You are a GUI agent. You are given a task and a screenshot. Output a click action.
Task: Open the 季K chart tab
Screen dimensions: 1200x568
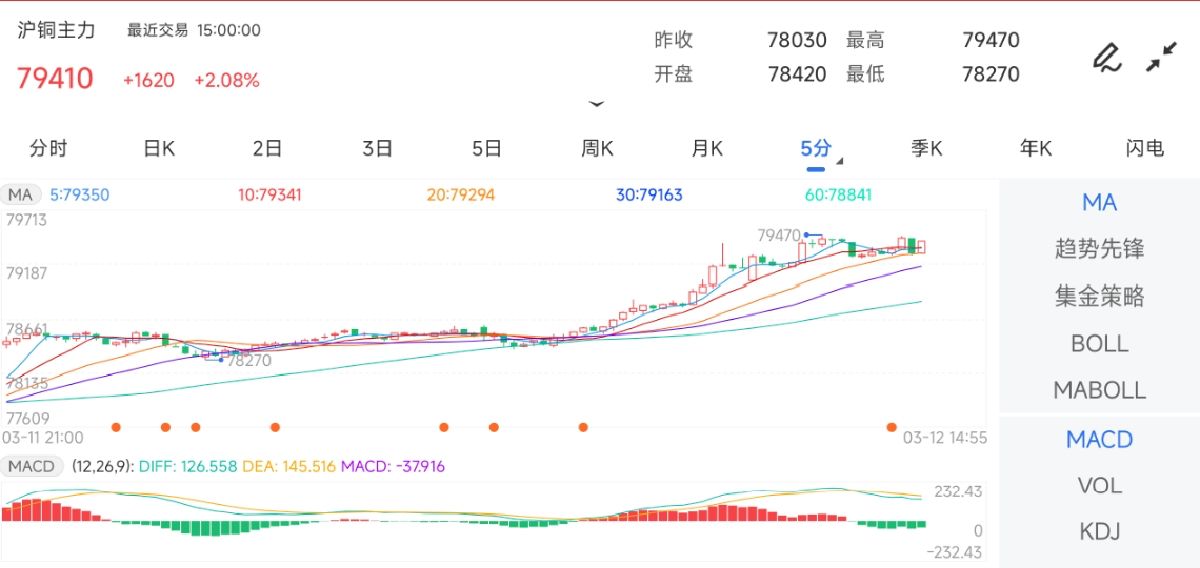click(927, 149)
